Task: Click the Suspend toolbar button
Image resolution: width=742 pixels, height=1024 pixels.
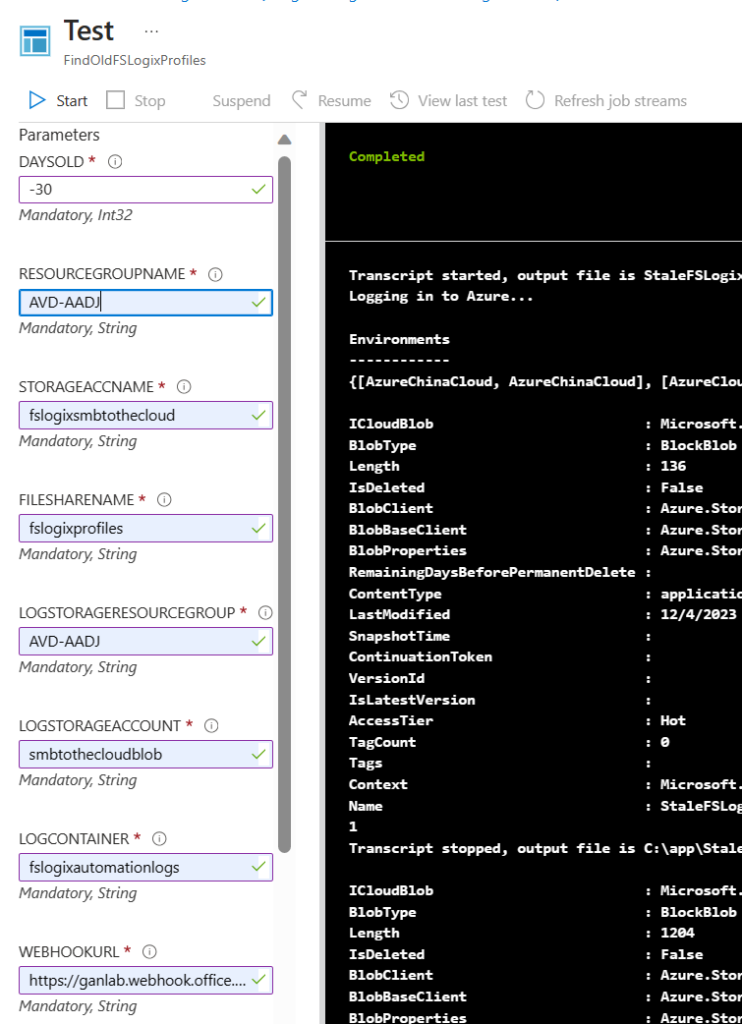Action: (x=241, y=101)
